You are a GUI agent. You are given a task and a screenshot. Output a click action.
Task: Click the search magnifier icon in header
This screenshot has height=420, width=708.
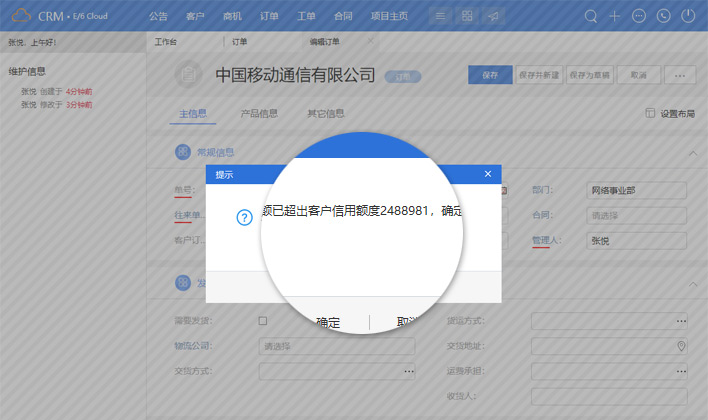pos(591,16)
